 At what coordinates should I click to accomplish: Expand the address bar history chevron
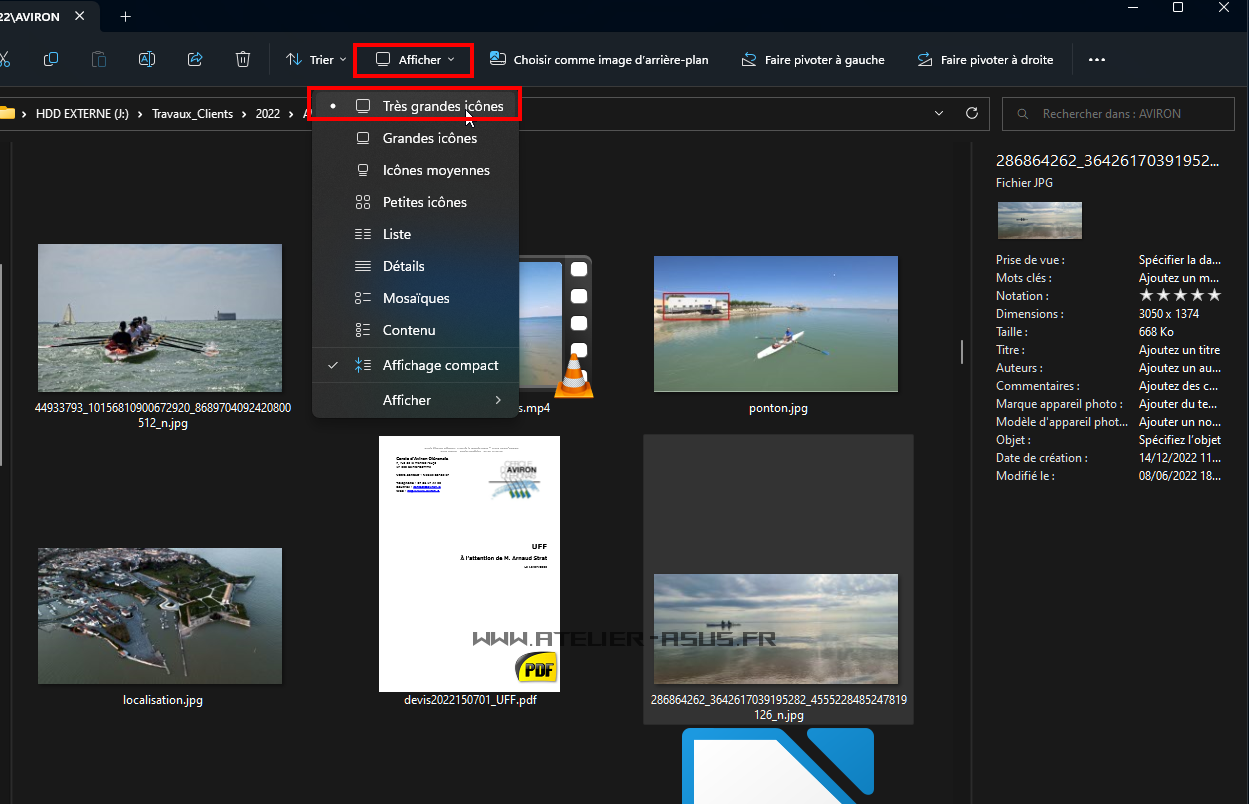(x=939, y=114)
